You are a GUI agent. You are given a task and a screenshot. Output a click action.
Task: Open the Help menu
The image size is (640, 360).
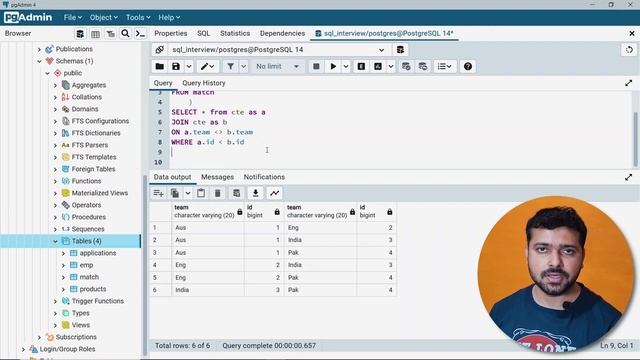[x=169, y=18]
